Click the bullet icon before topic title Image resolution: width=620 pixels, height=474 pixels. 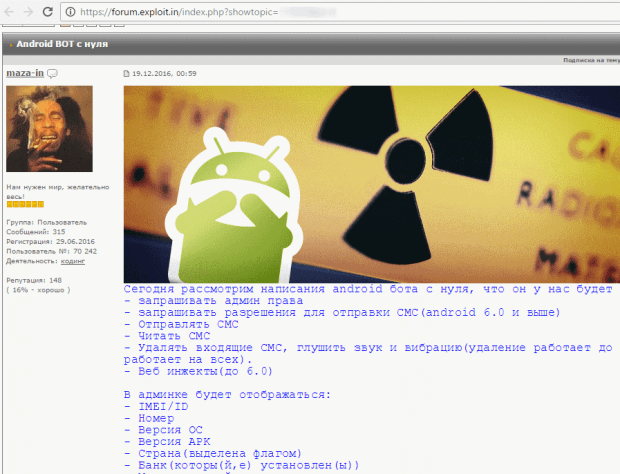tap(12, 46)
